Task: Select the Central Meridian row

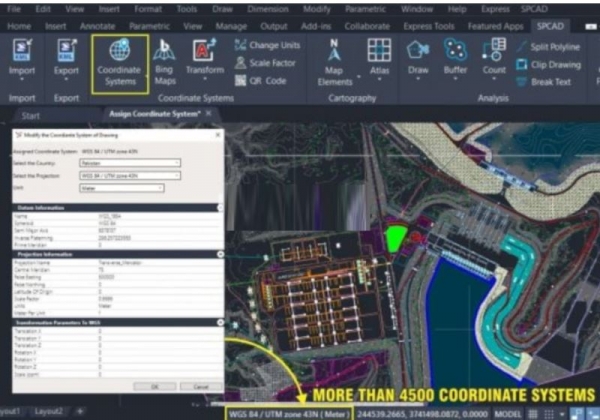Action: click(x=117, y=270)
